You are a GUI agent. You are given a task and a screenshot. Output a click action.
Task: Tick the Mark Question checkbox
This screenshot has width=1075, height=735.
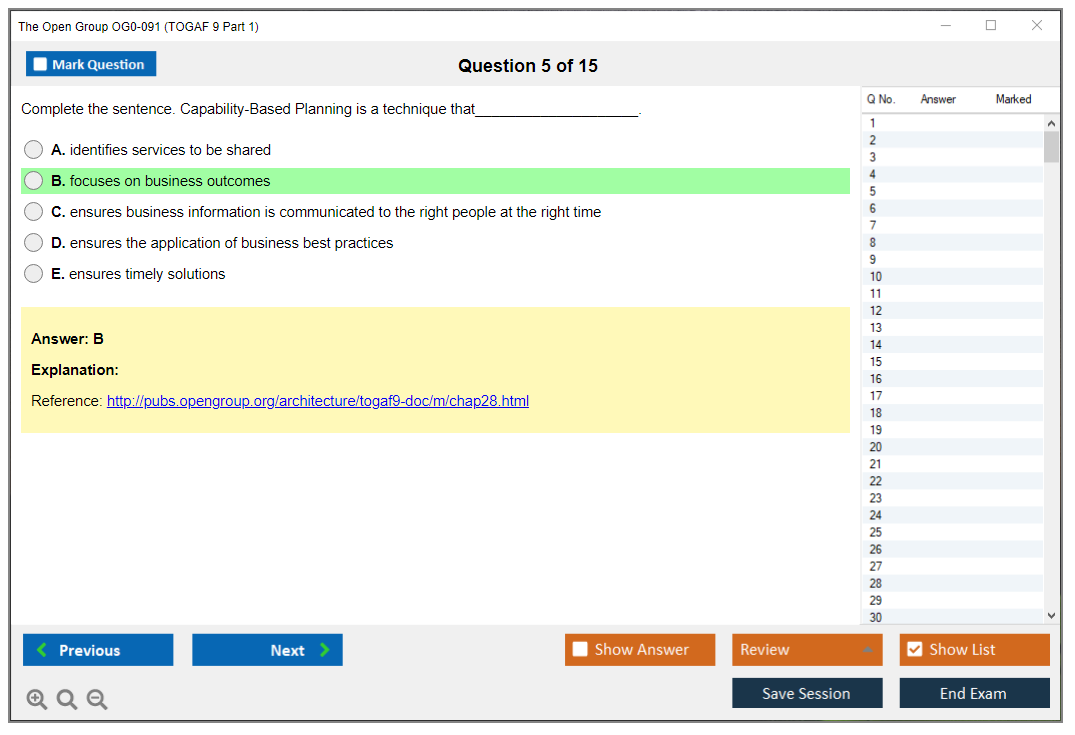pyautogui.click(x=41, y=65)
